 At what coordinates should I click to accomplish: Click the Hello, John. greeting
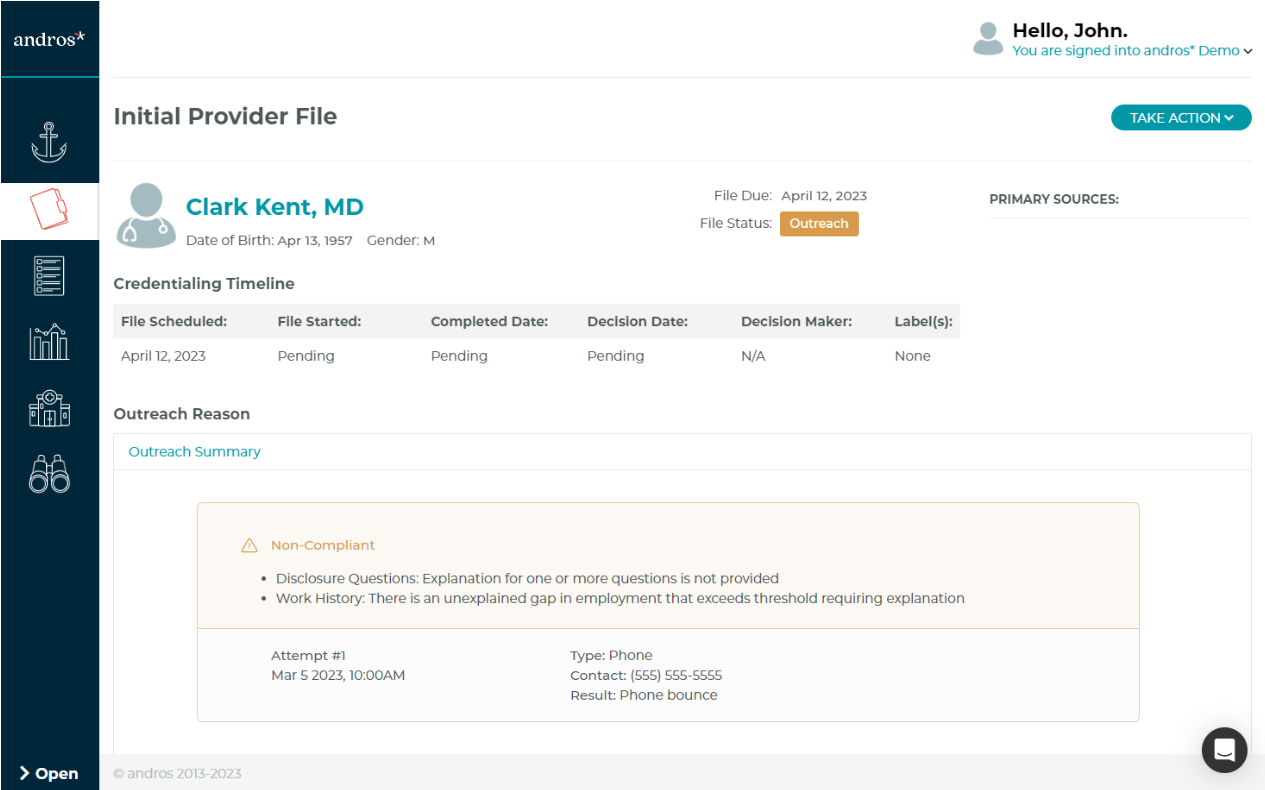click(1070, 30)
